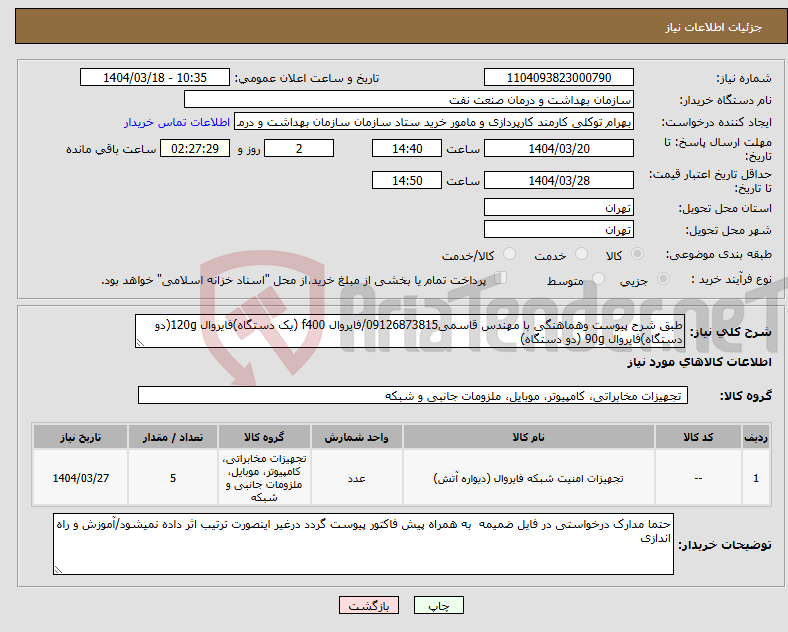Click the need number field 1104093823000790

click(x=558, y=77)
